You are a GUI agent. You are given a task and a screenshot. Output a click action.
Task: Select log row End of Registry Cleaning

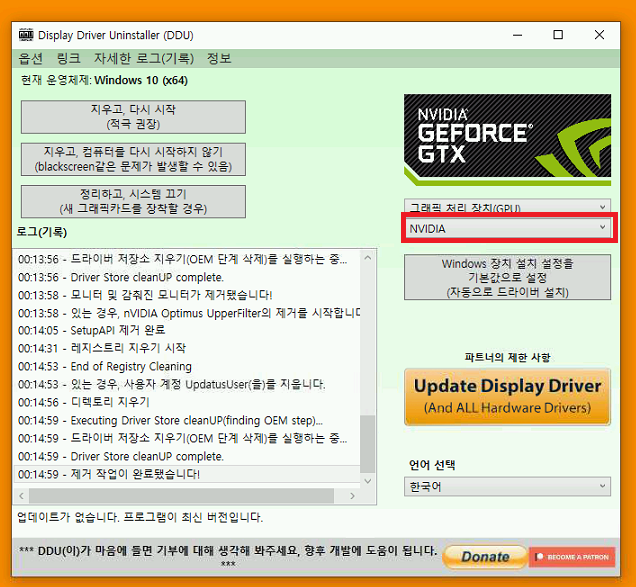(x=187, y=366)
